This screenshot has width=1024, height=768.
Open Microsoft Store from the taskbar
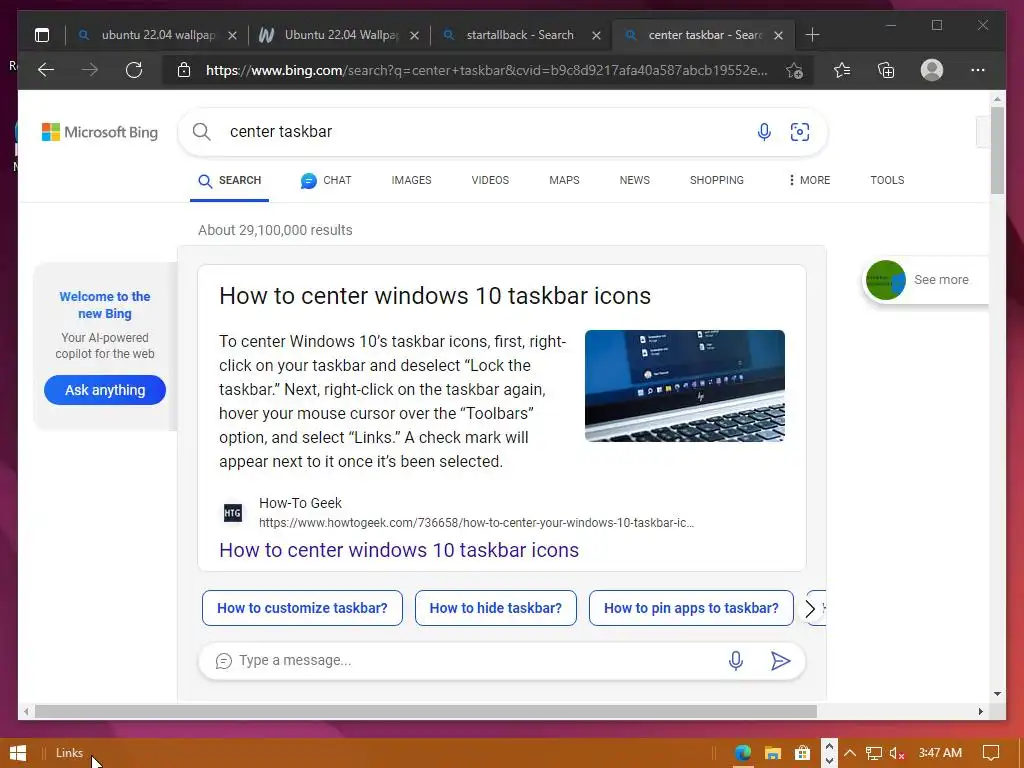pos(803,753)
